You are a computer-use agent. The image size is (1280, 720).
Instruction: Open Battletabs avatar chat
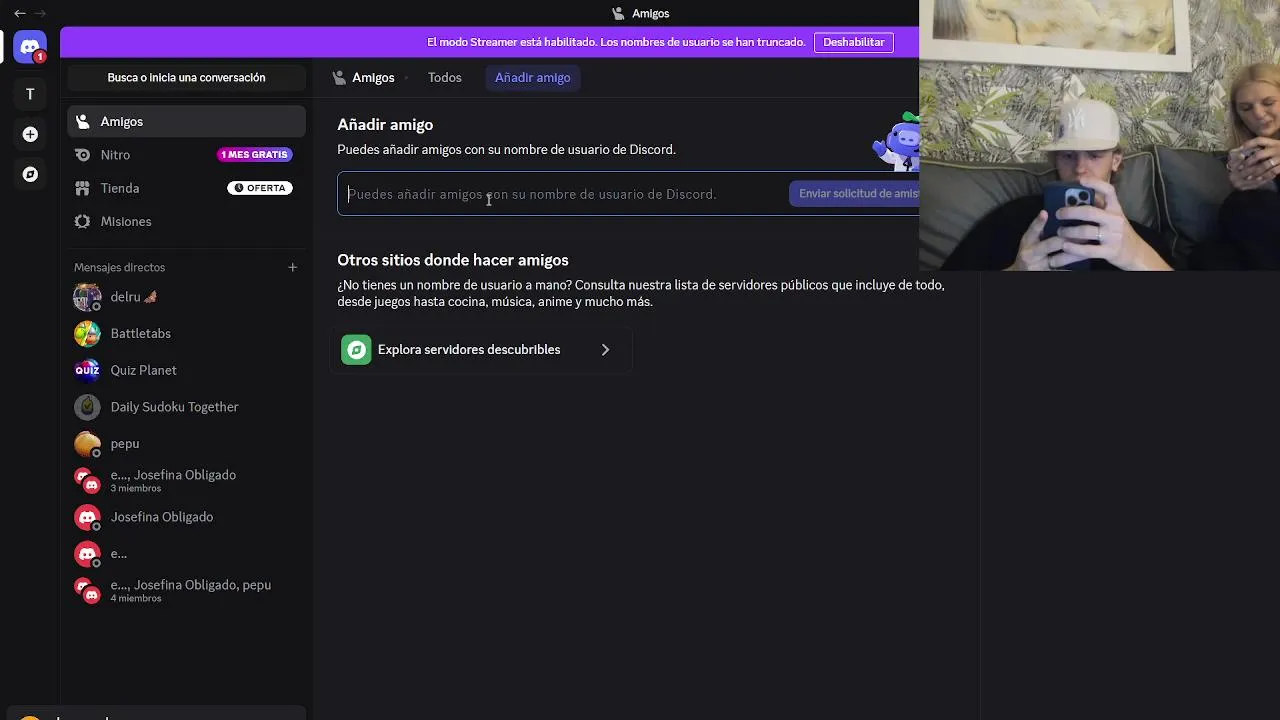87,333
